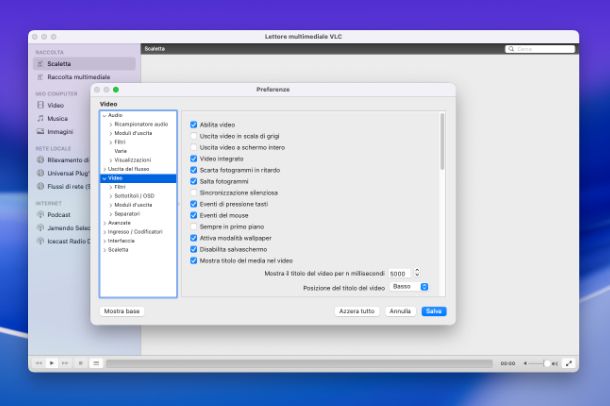Screen dimensions: 610x406
Task: Toggle the playlist view button
Action: pyautogui.click(x=96, y=363)
